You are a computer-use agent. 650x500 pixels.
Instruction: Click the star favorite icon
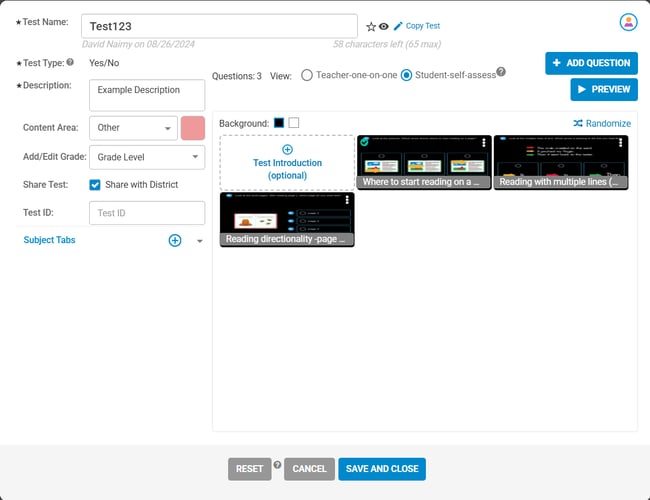pos(371,26)
